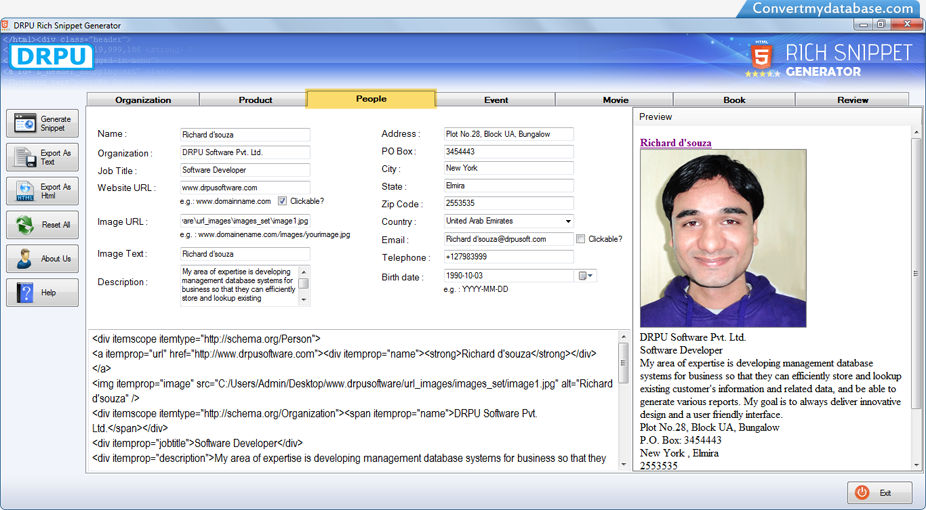Click the Name input field

(x=244, y=135)
